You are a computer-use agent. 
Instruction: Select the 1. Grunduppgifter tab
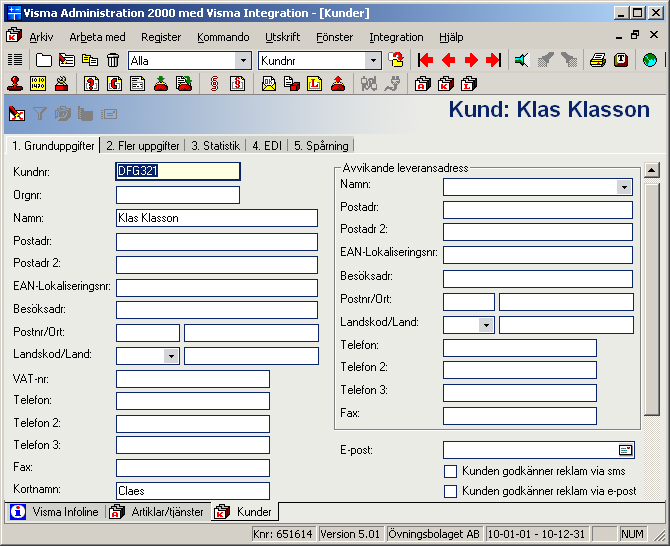(53, 146)
